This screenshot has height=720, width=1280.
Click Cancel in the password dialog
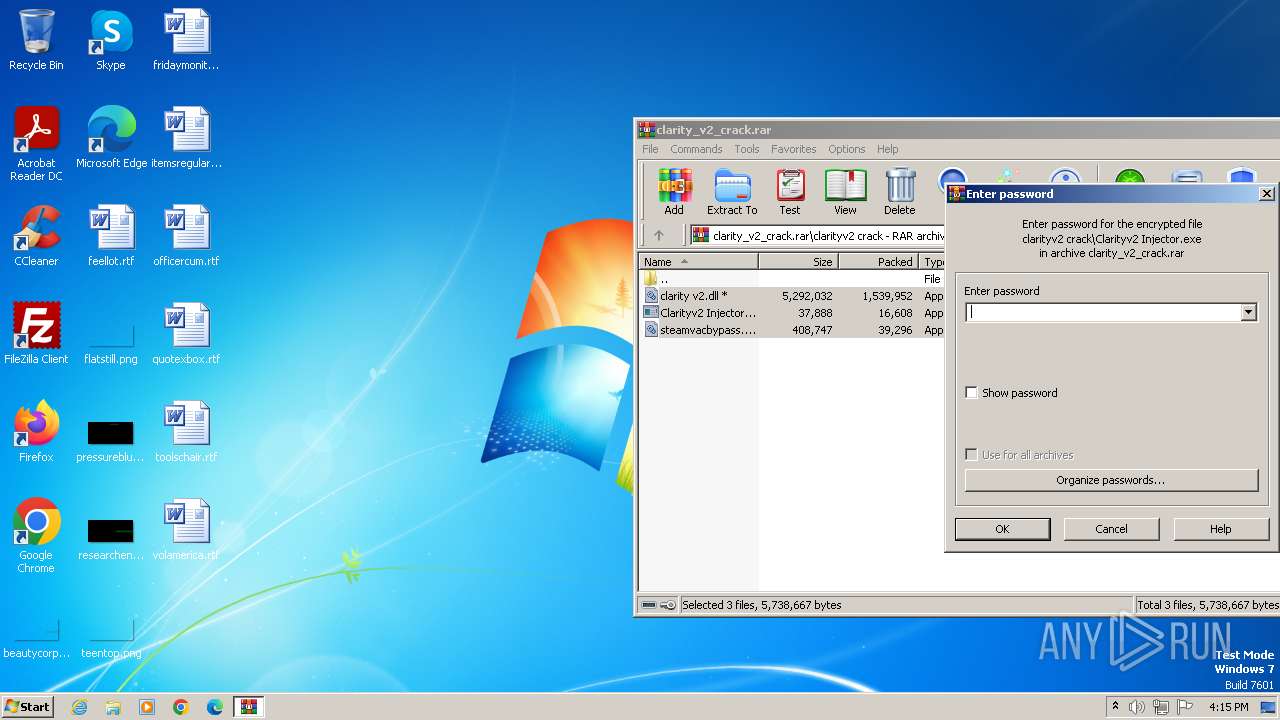[x=1111, y=529]
